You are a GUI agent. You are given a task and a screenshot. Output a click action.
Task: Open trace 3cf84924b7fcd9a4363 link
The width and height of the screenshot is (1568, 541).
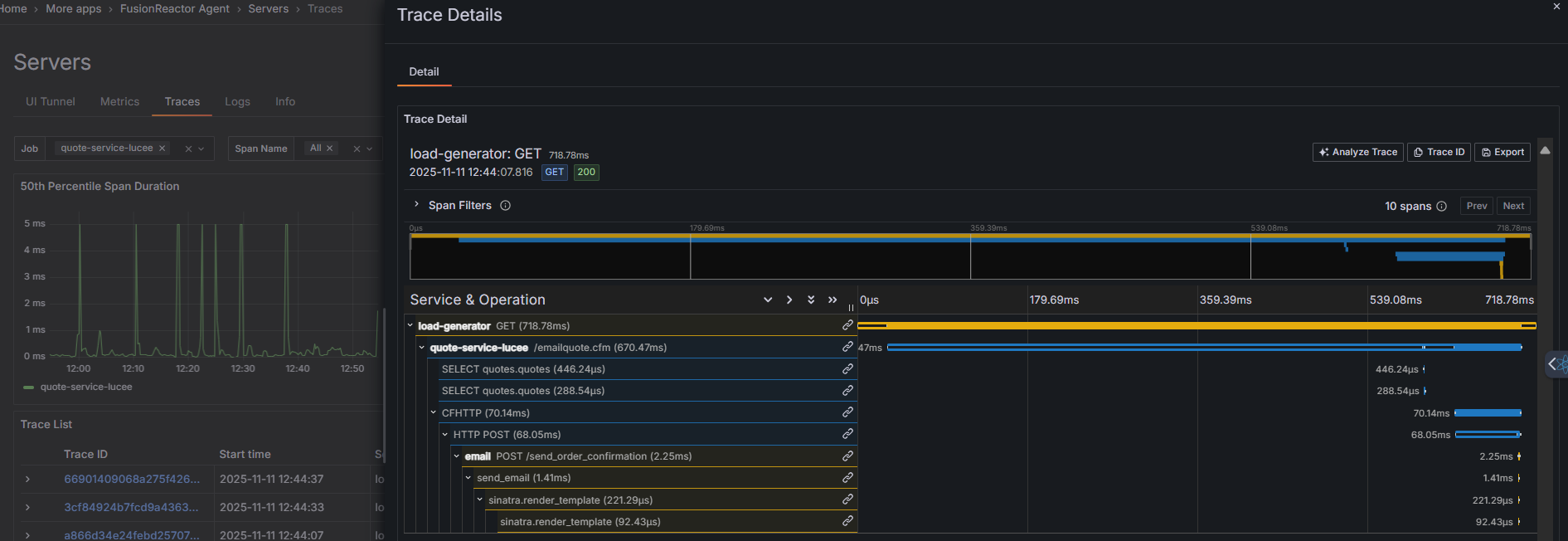[131, 507]
